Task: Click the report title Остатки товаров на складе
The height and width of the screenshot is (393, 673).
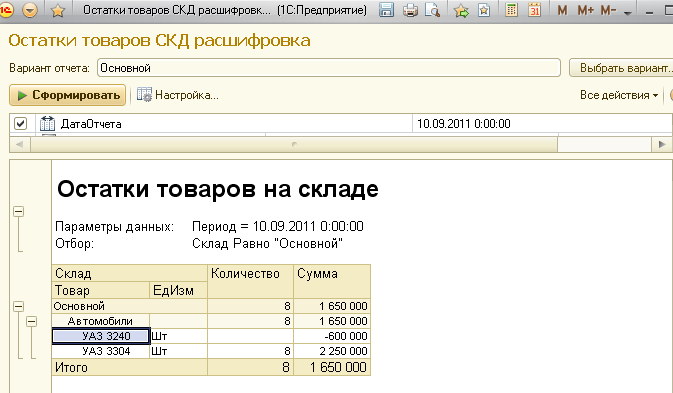Action: coord(218,189)
